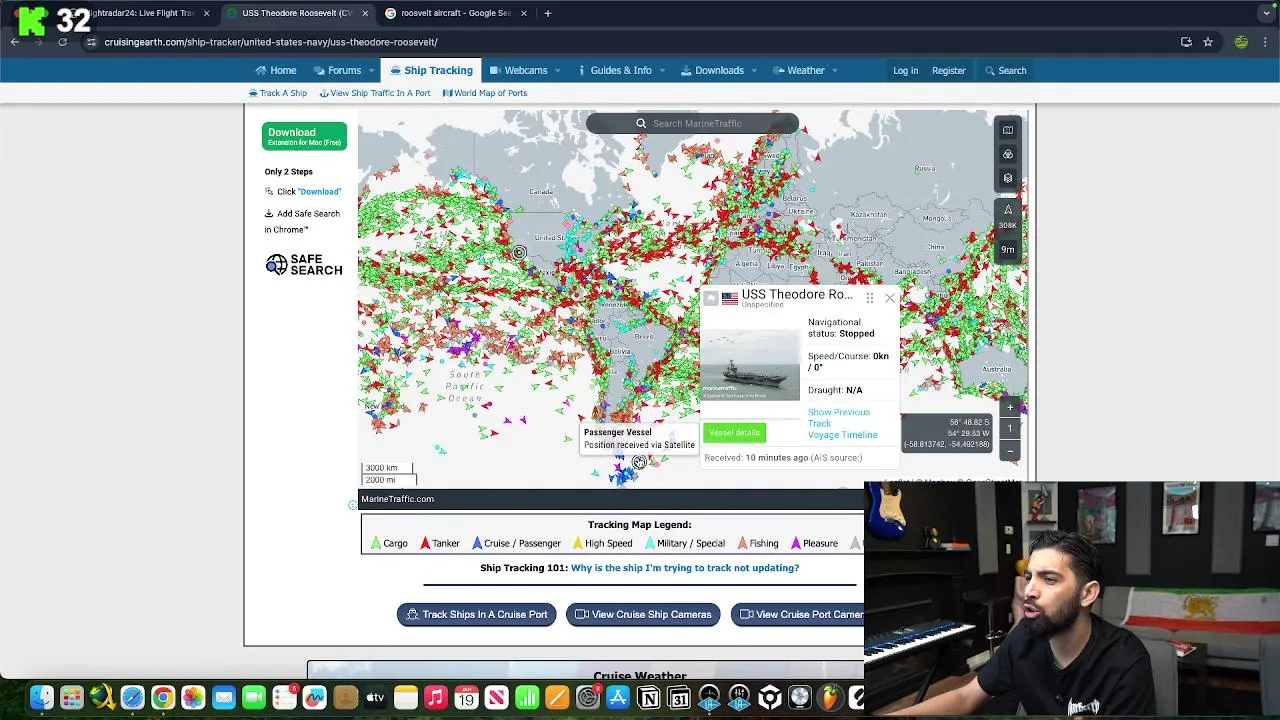This screenshot has width=1280, height=720.
Task: Expand the Weather dropdown arrow
Action: (835, 71)
